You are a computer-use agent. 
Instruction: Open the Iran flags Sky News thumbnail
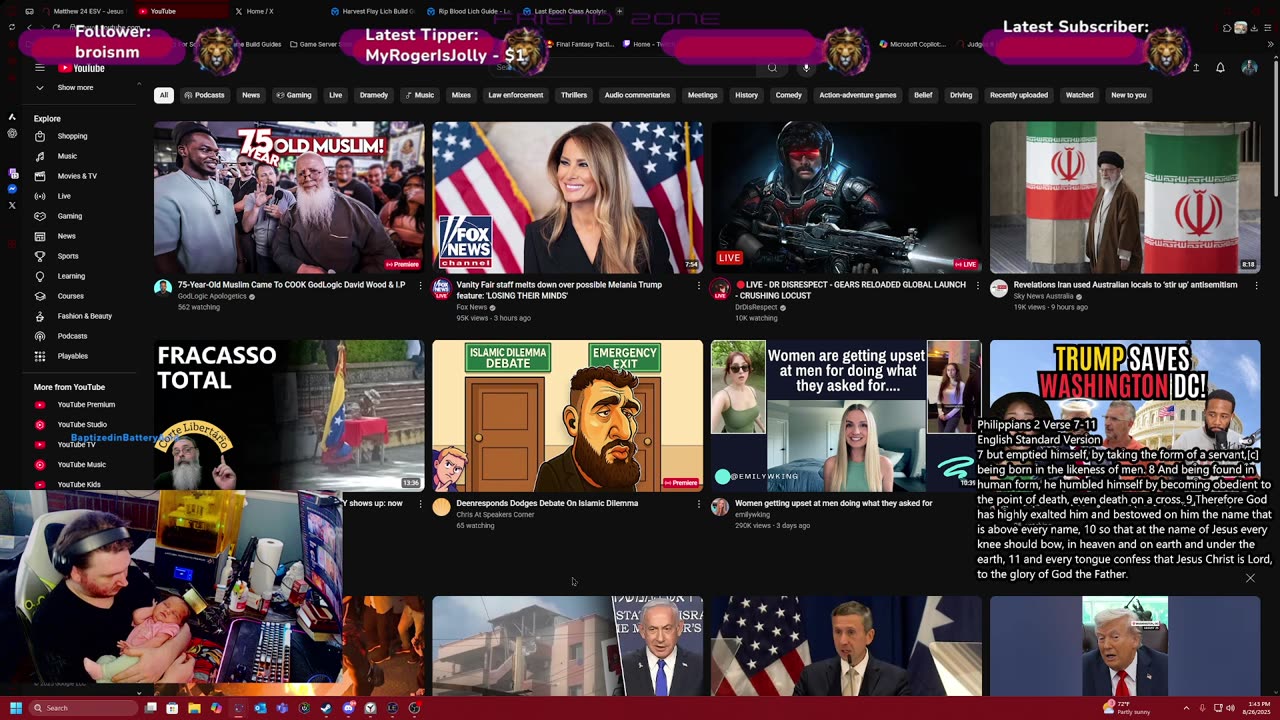point(1125,197)
